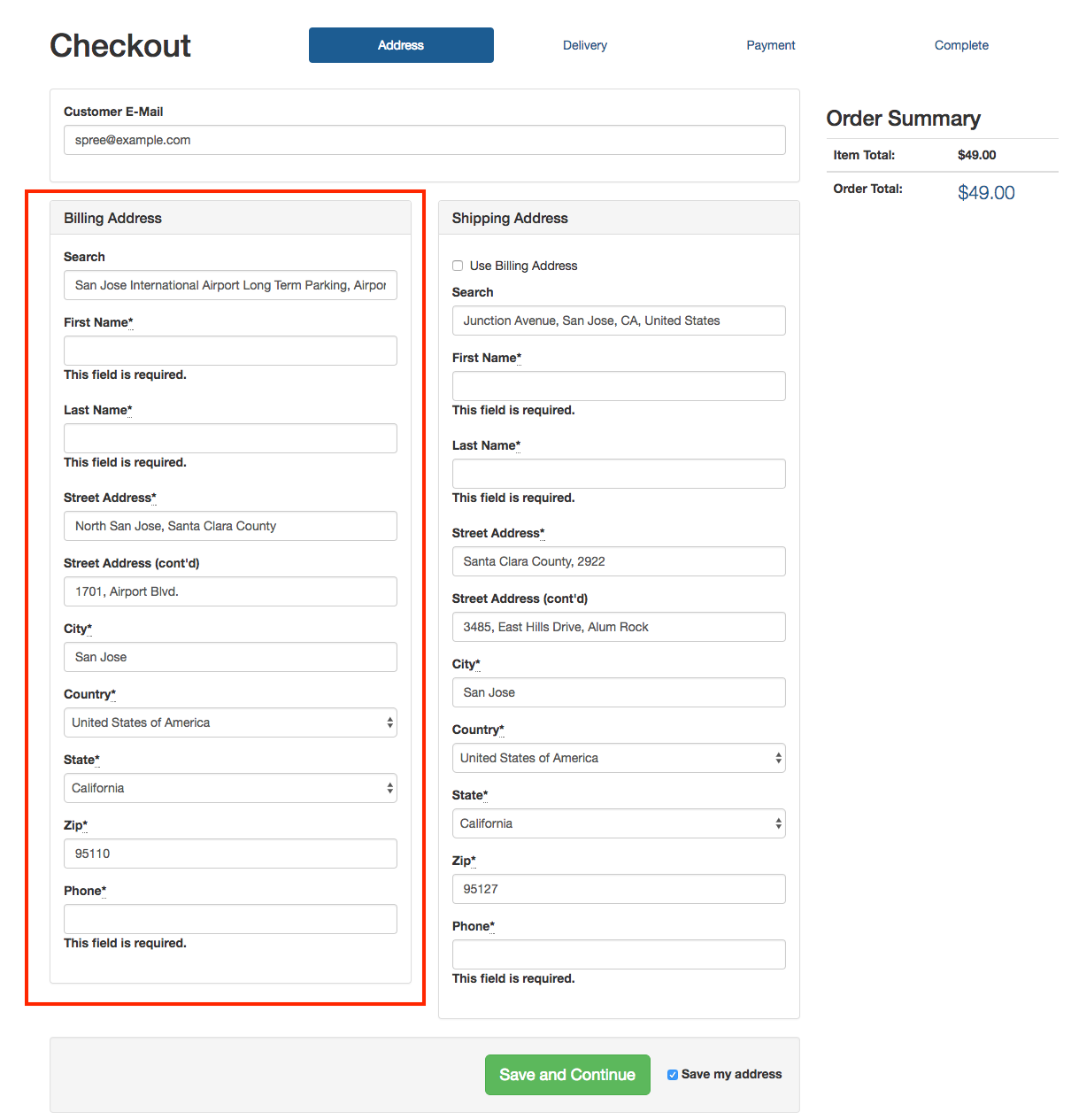Check the Use Billing Address checkbox
1071x1120 pixels.
458,266
